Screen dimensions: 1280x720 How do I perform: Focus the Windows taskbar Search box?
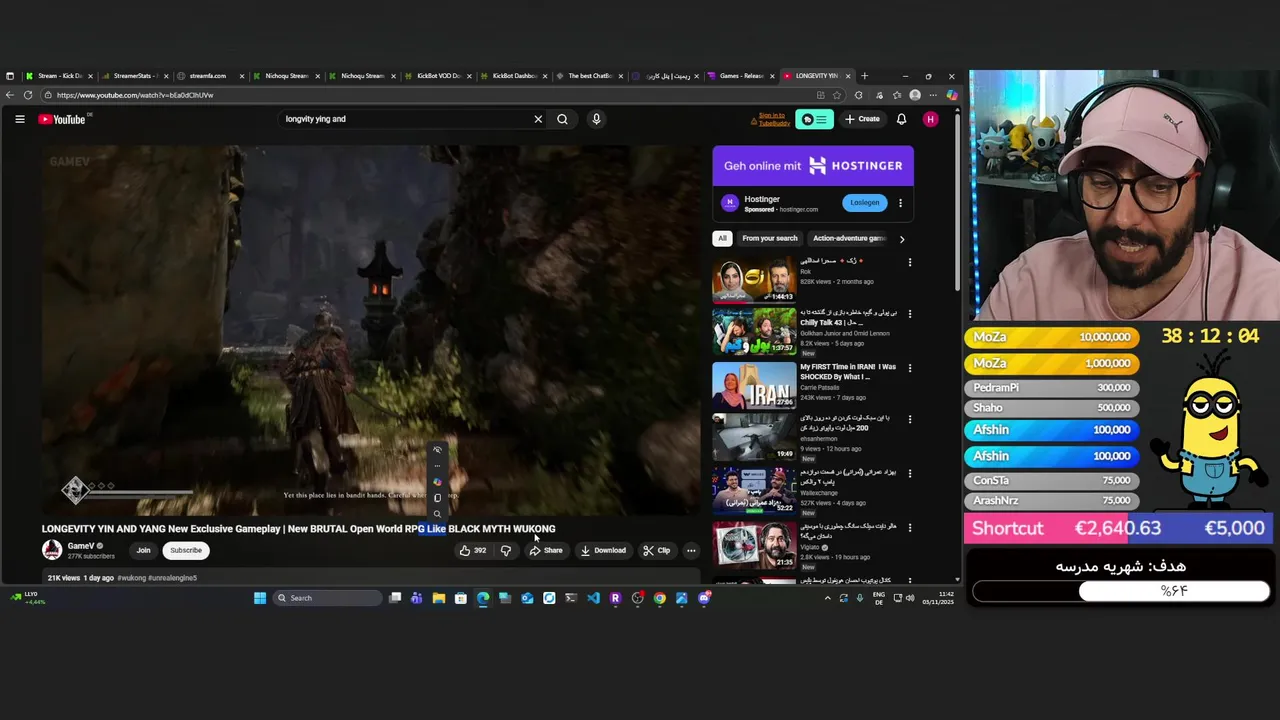[328, 598]
